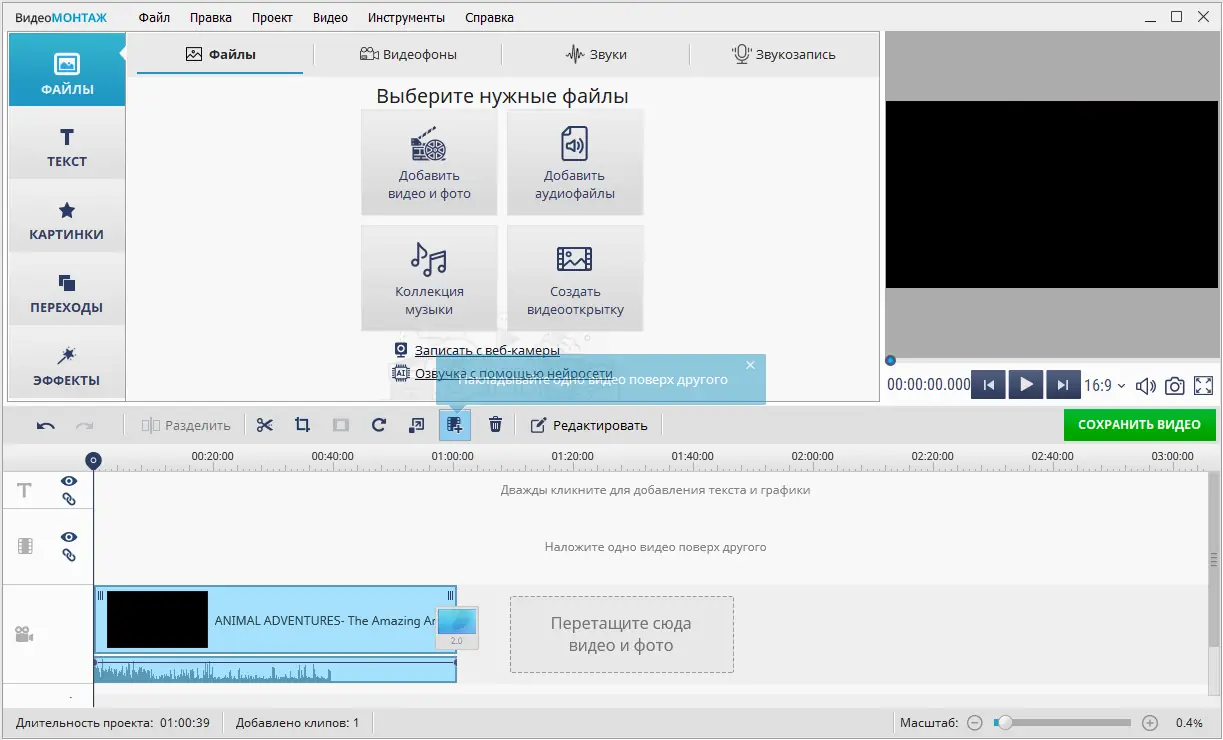The image size is (1223, 740).
Task: Select the crop tool icon
Action: point(302,425)
